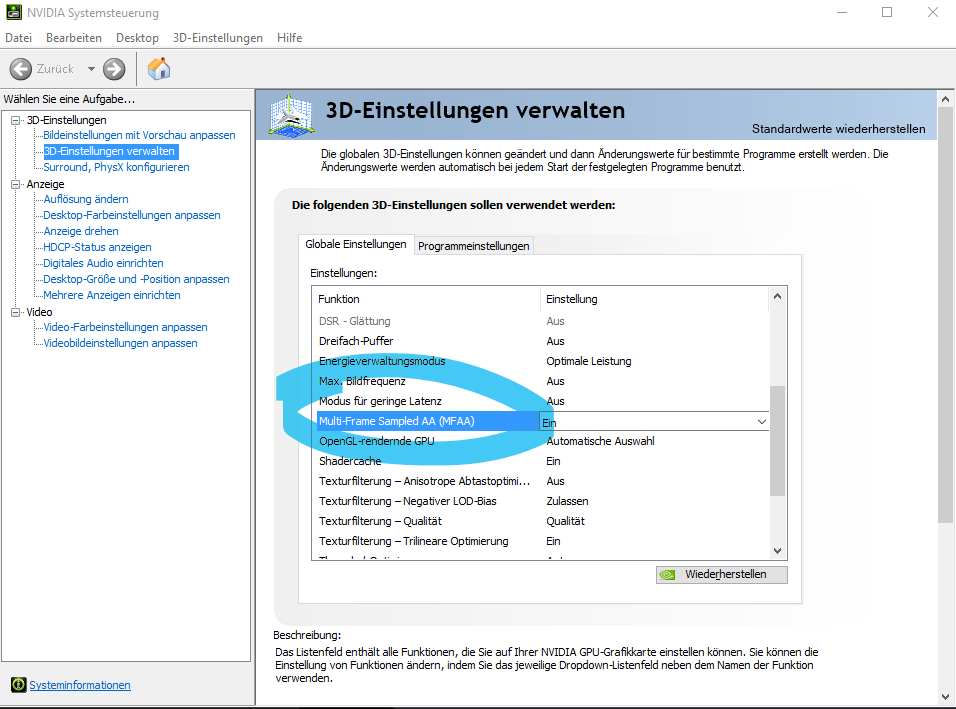Maximize the NVIDIA Systemsteuerung window
The width and height of the screenshot is (956, 709).
click(887, 12)
